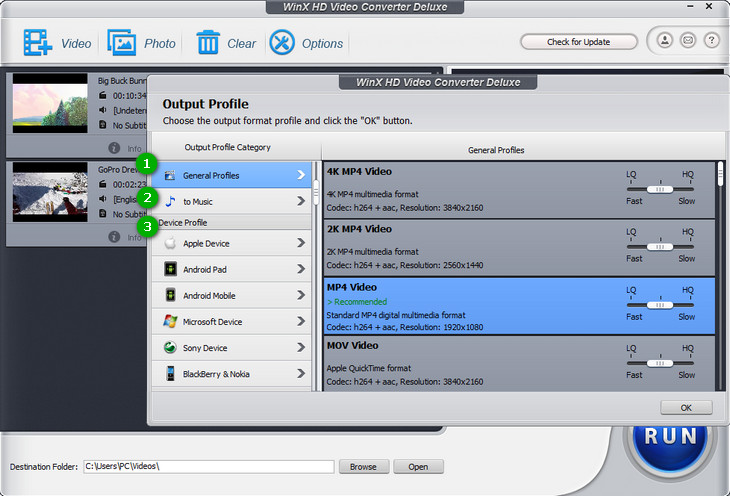The height and width of the screenshot is (496, 730).
Task: Select the to Music category
Action: (x=231, y=202)
